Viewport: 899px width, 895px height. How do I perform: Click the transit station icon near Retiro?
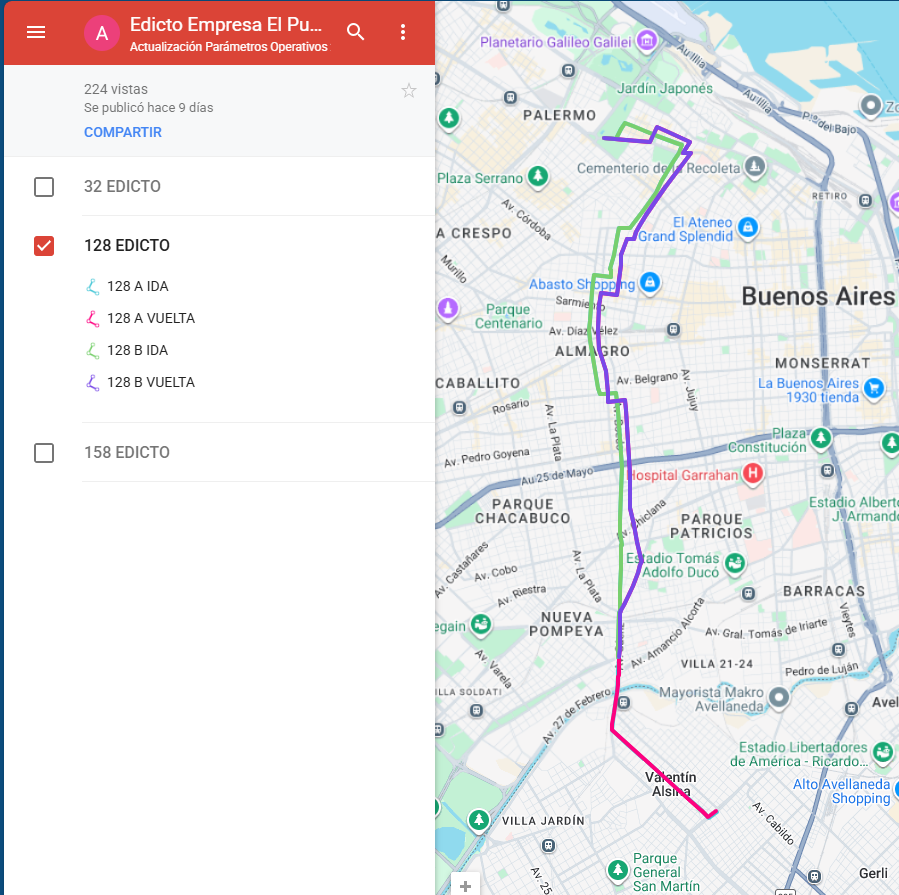coord(865,201)
